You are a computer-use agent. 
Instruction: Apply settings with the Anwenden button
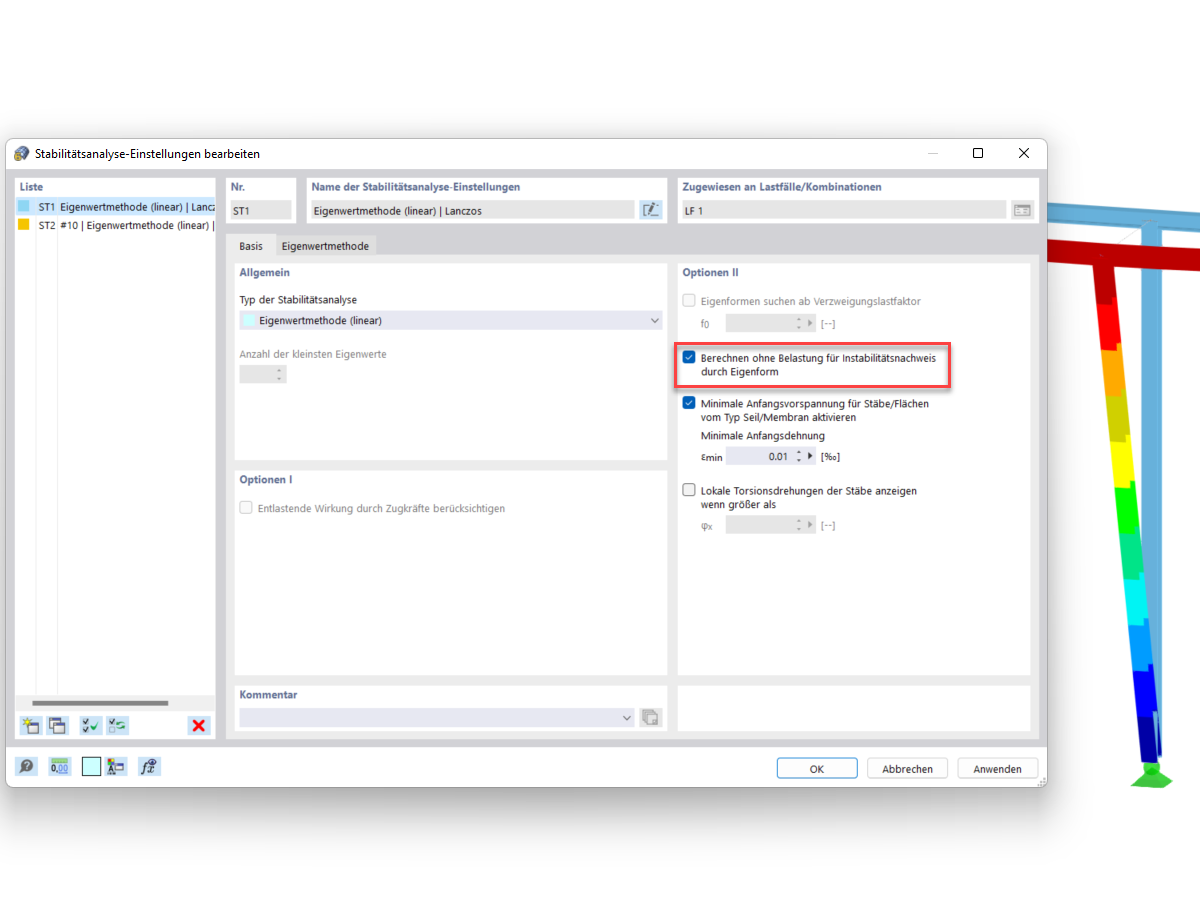tap(996, 768)
